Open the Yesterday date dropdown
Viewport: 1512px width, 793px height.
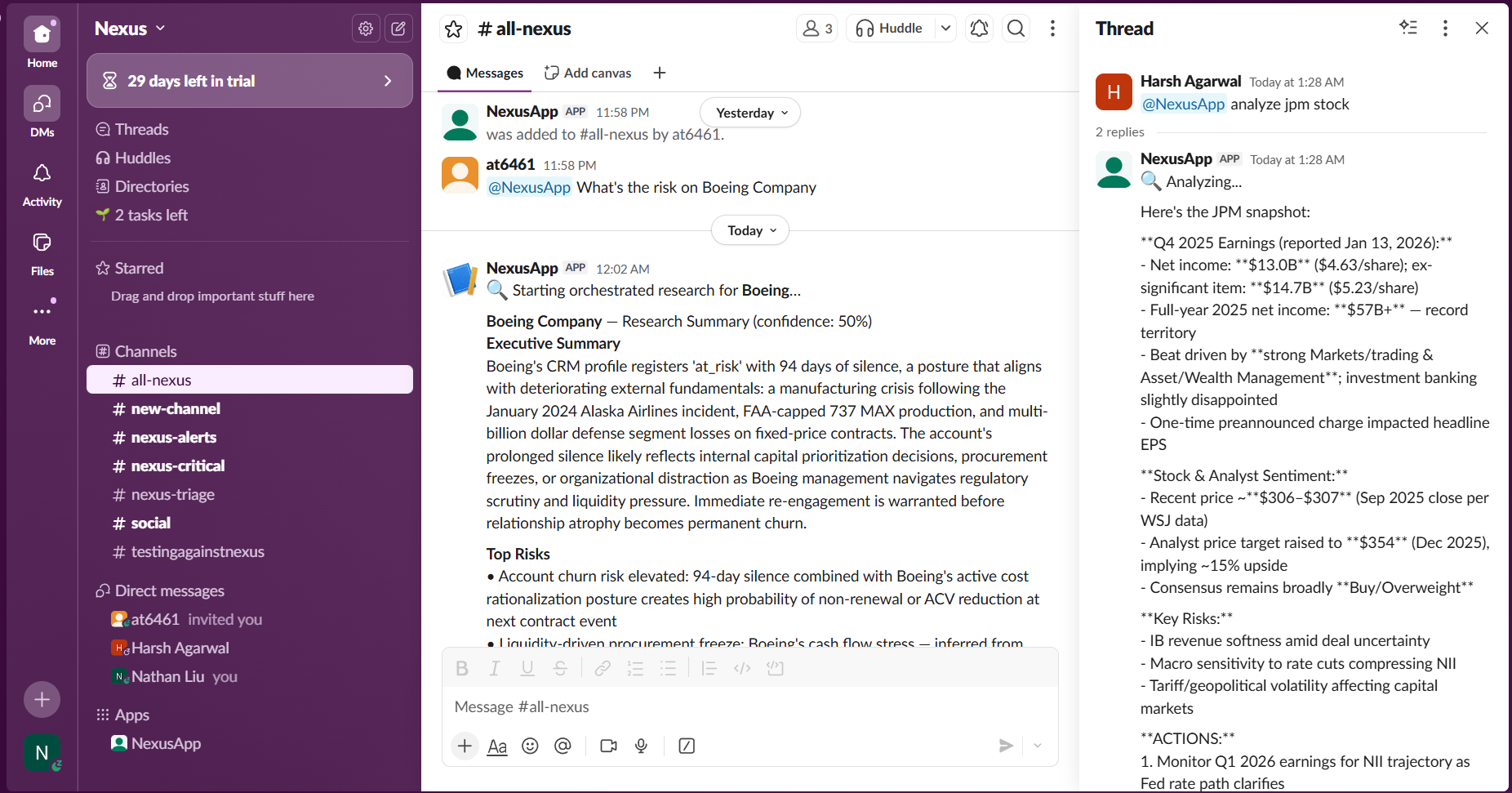(750, 113)
